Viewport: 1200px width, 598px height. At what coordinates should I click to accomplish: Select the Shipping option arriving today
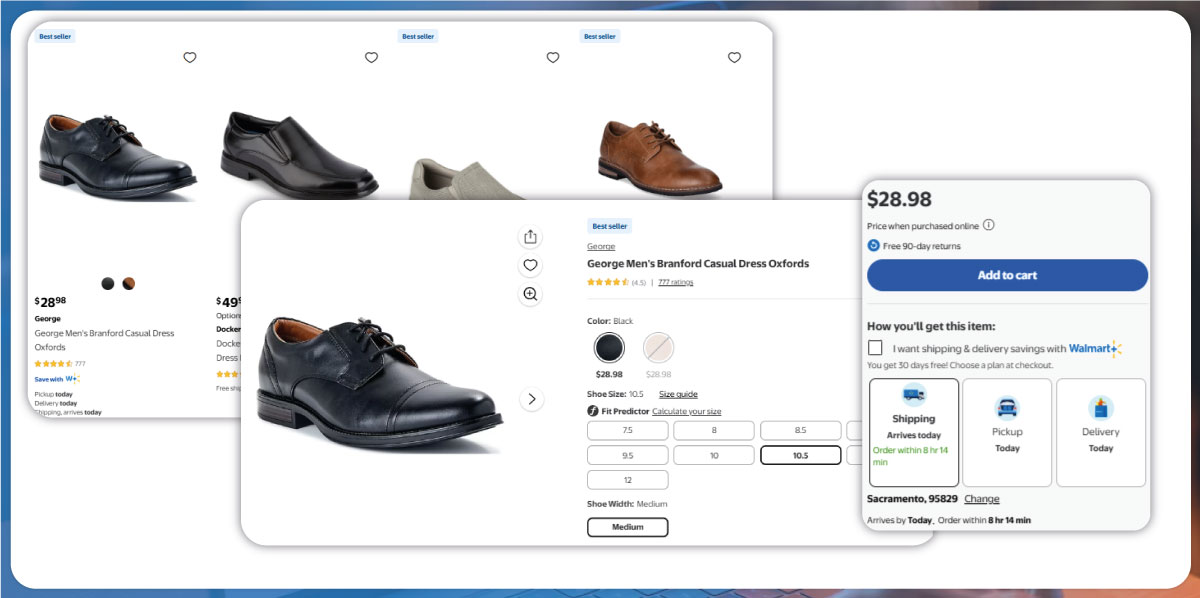coord(913,432)
